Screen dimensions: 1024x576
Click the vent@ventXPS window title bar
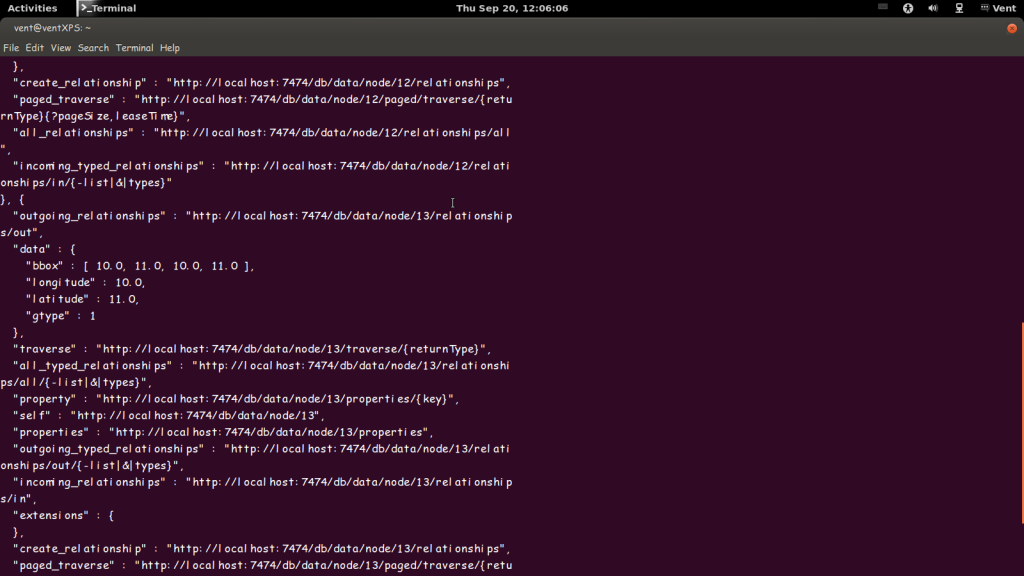tap(500, 28)
